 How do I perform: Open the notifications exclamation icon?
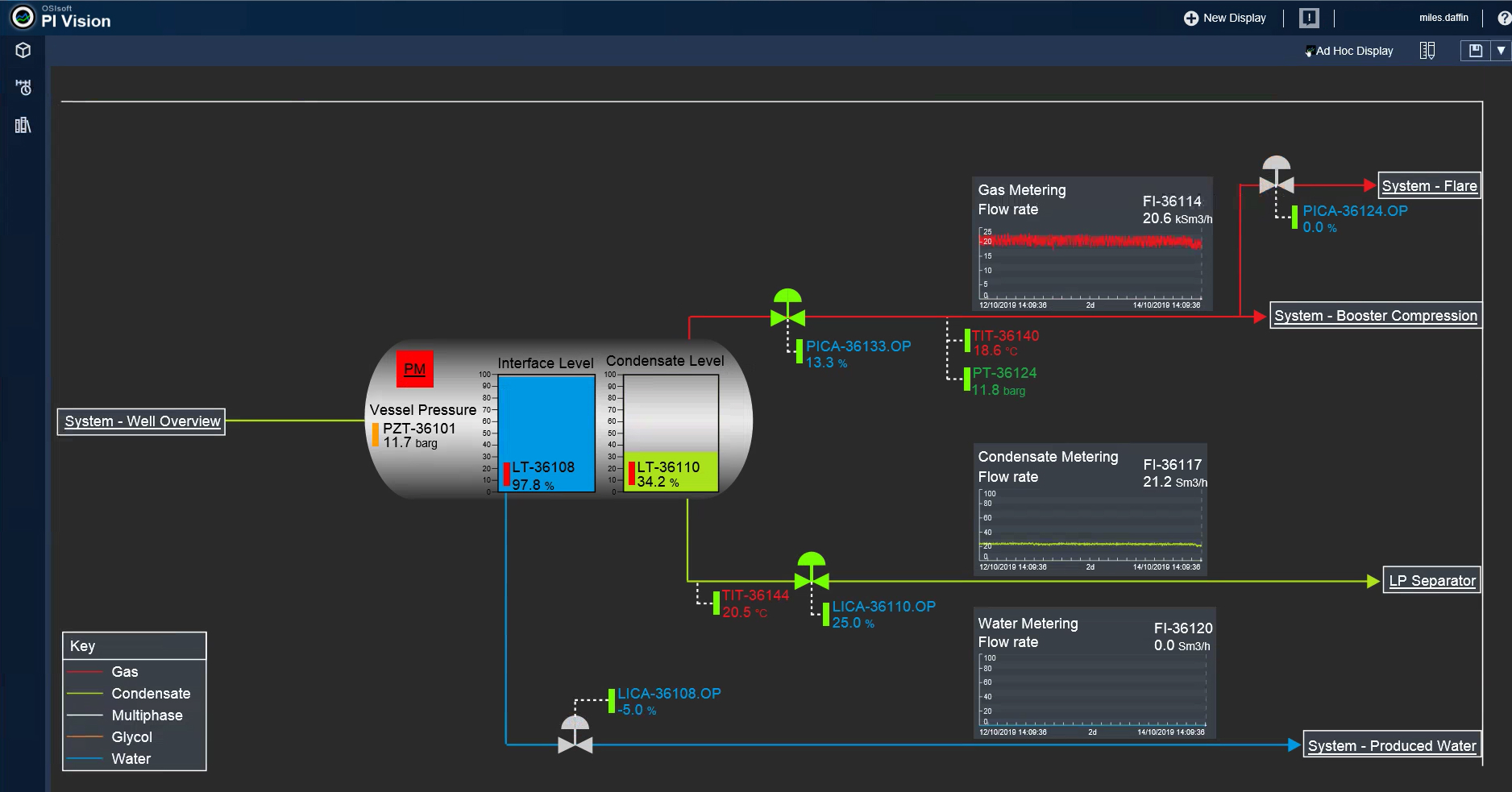point(1310,16)
